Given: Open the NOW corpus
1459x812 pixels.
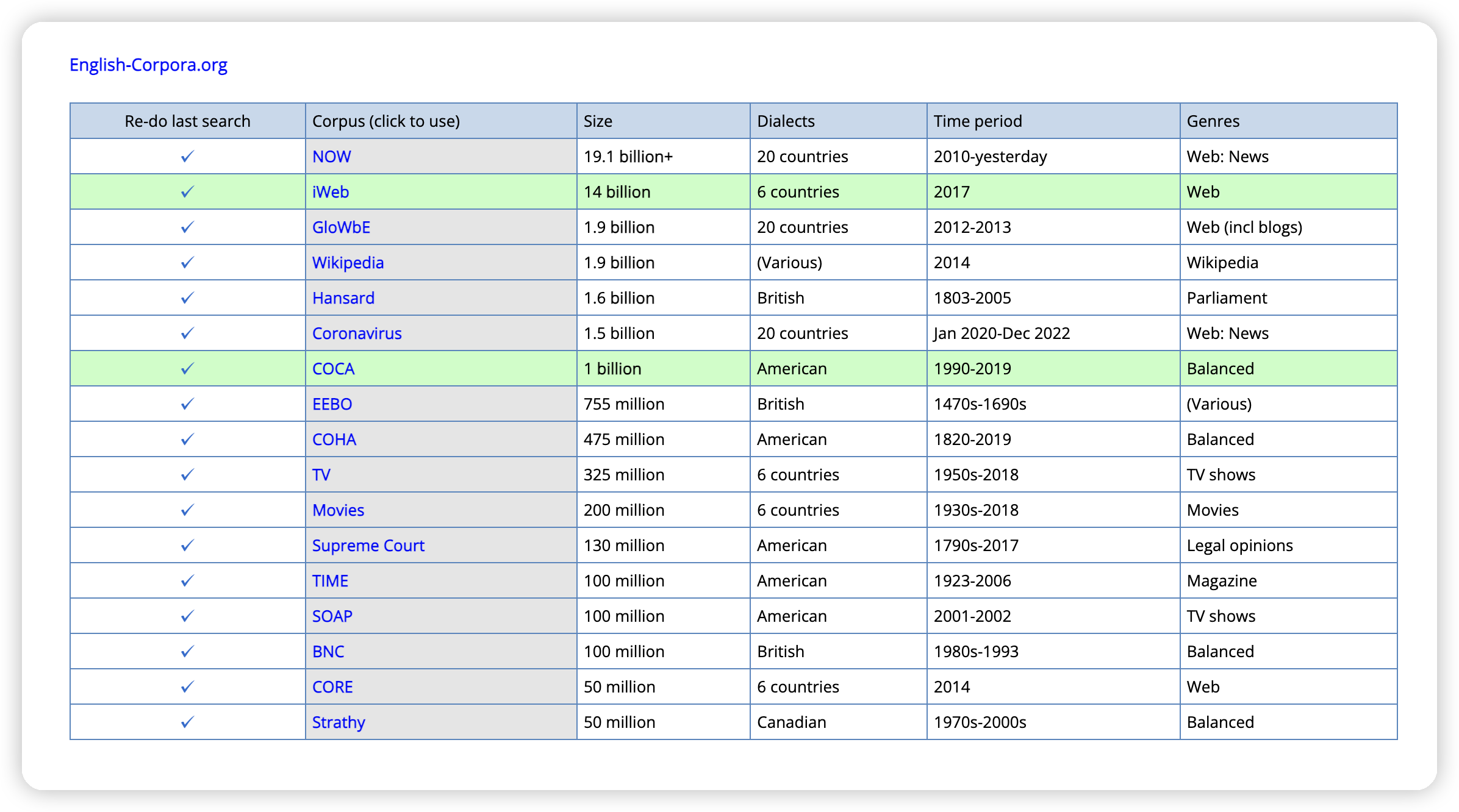Looking at the screenshot, I should [331, 157].
